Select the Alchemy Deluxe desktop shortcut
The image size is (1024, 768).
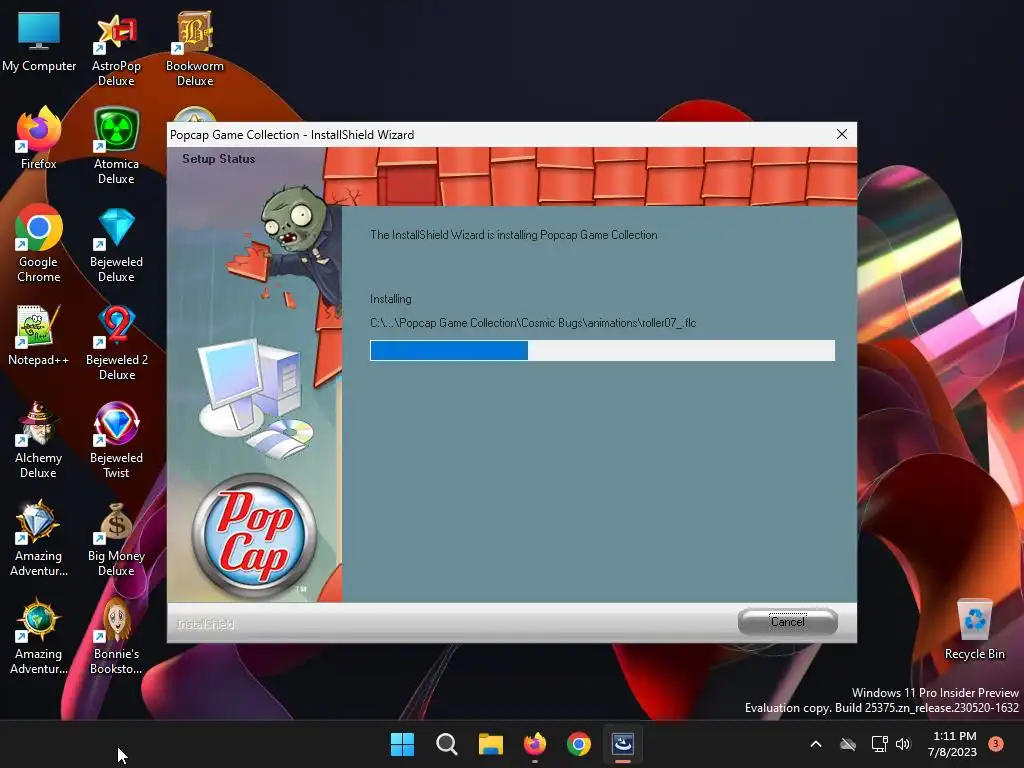tap(39, 440)
